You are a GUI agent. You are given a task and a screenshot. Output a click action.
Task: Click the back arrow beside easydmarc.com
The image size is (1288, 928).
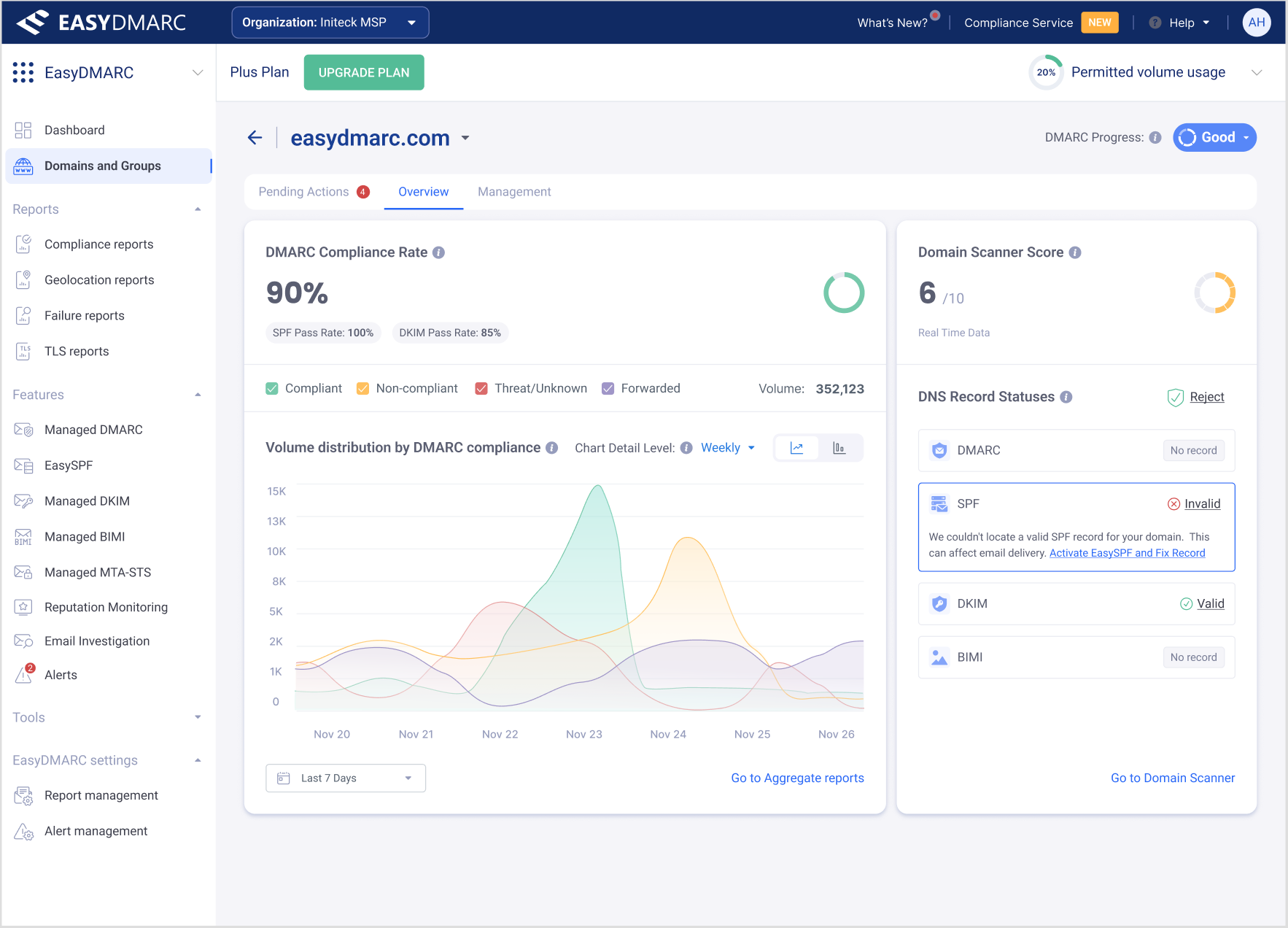pyautogui.click(x=255, y=138)
